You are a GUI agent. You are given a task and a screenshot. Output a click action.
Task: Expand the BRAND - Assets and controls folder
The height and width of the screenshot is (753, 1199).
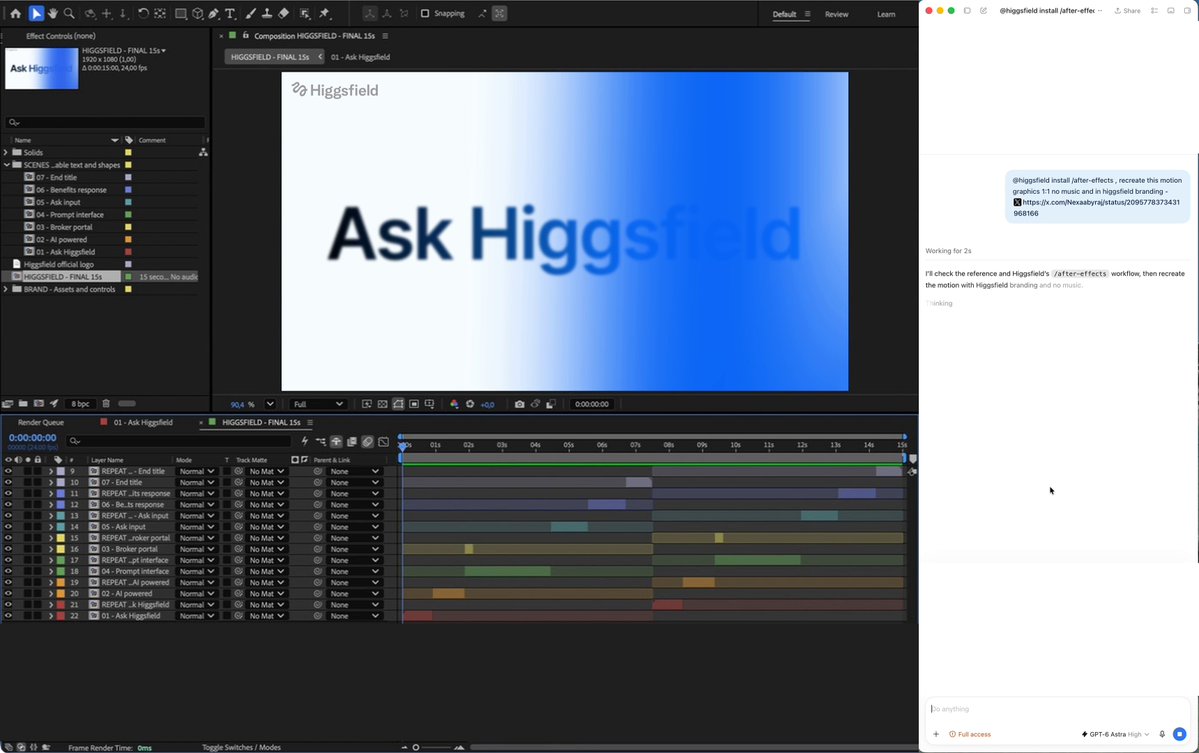[6, 289]
